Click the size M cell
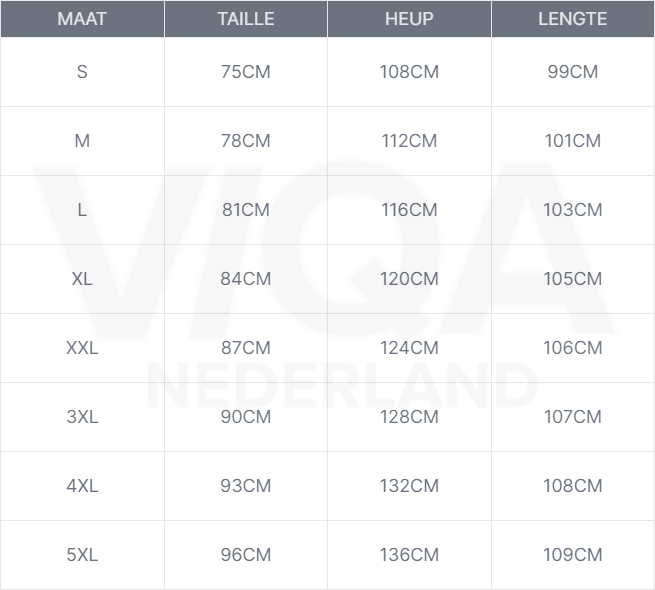 coord(82,141)
